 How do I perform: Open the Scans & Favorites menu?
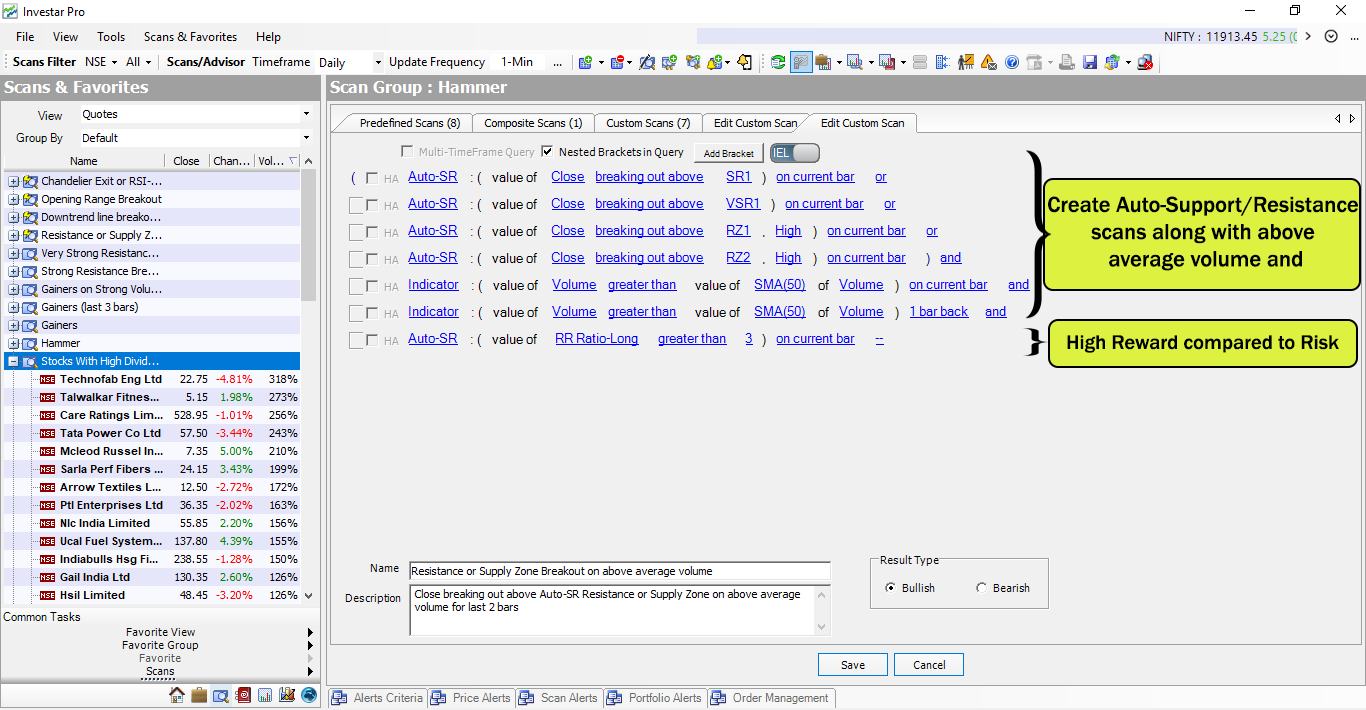[190, 37]
